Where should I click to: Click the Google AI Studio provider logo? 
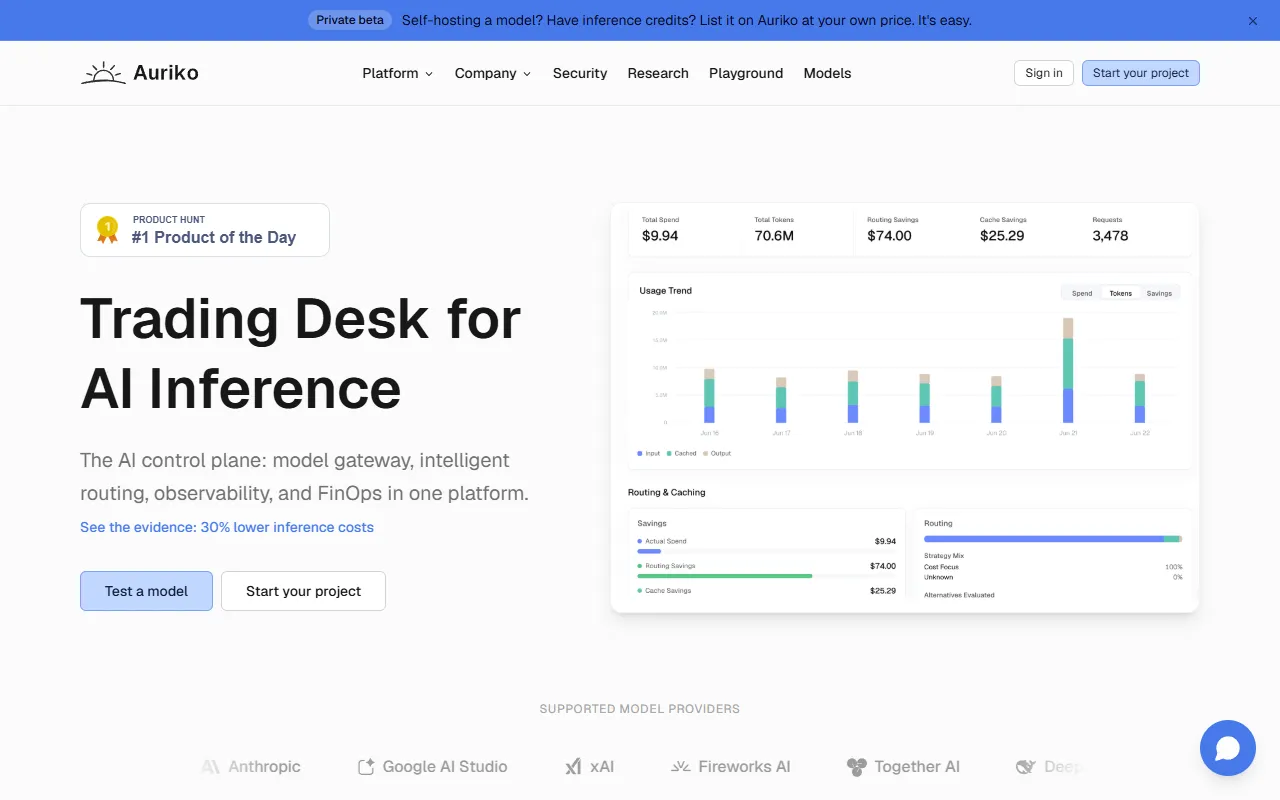coord(433,767)
